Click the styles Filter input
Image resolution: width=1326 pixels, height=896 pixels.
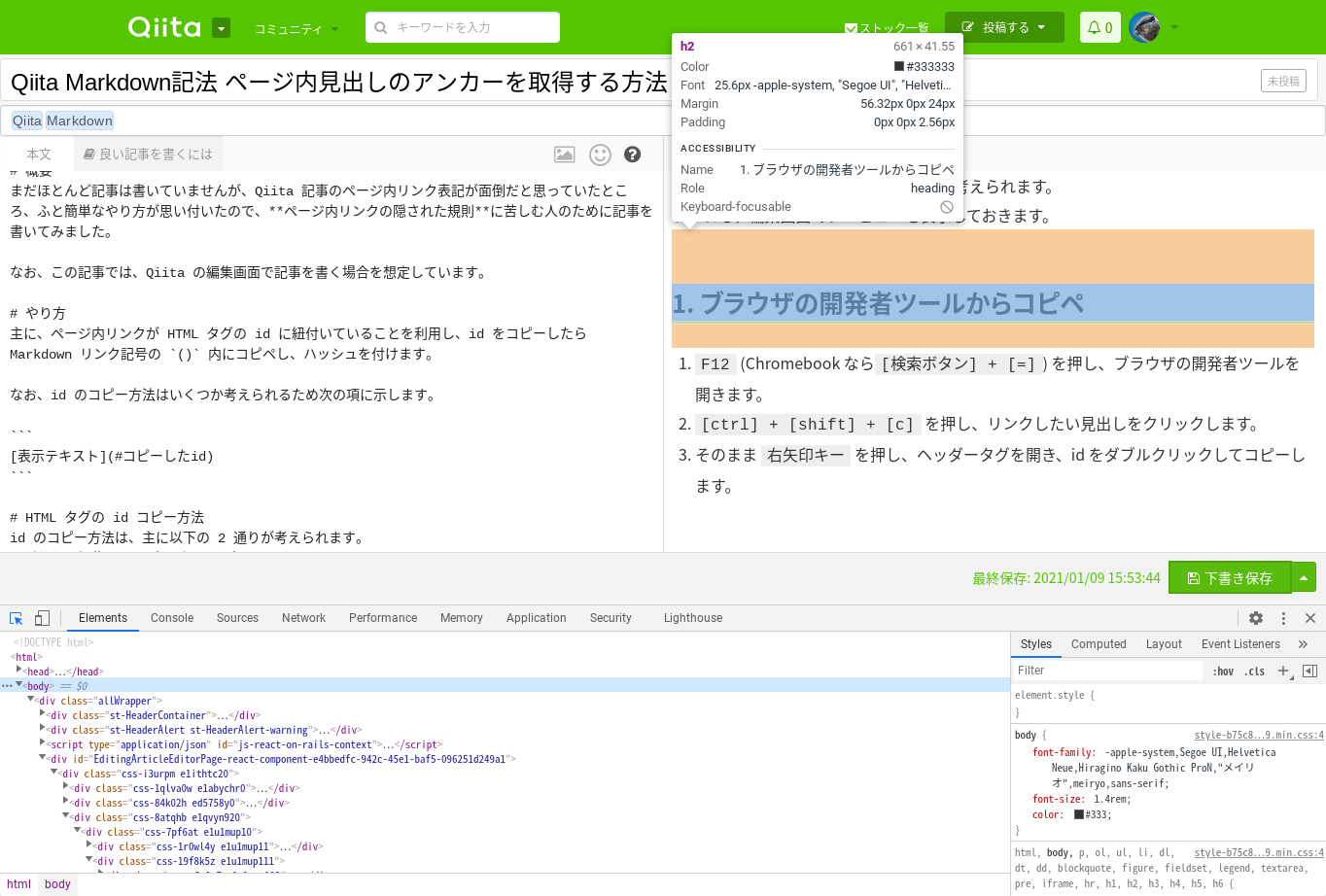[x=1108, y=671]
